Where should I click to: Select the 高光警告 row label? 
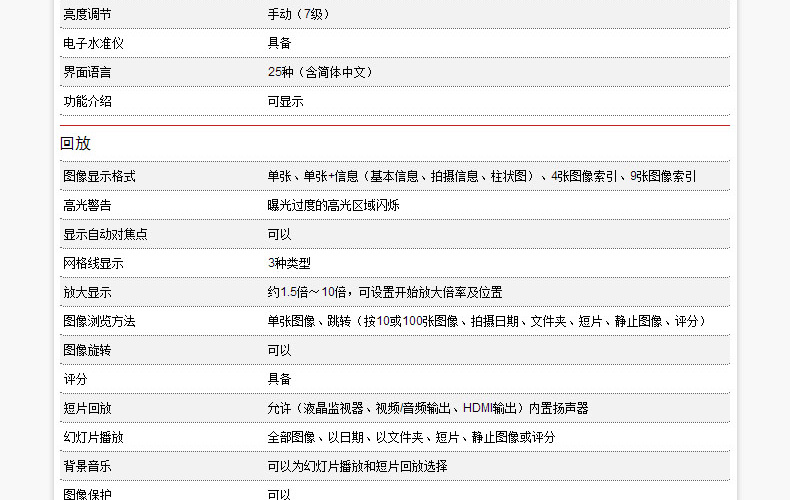87,205
